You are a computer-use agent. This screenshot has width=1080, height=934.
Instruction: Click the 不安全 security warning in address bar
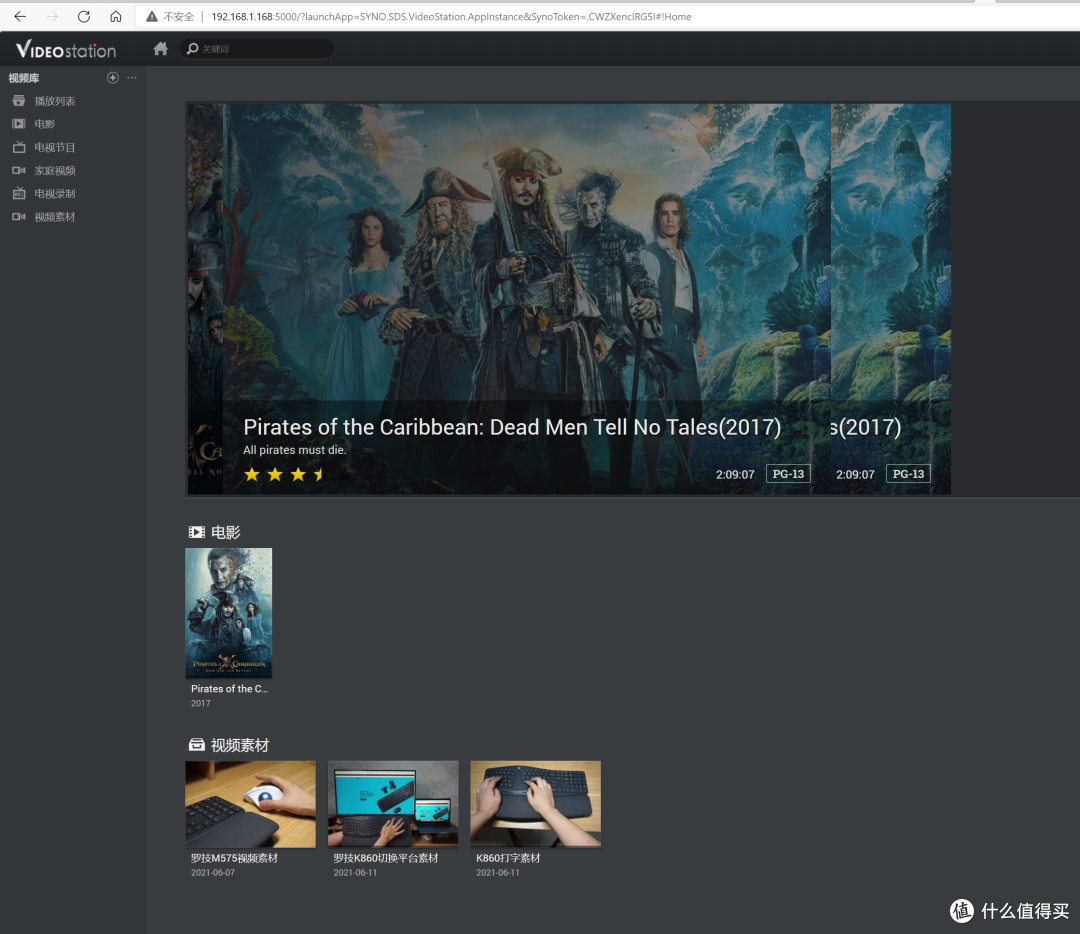click(177, 16)
